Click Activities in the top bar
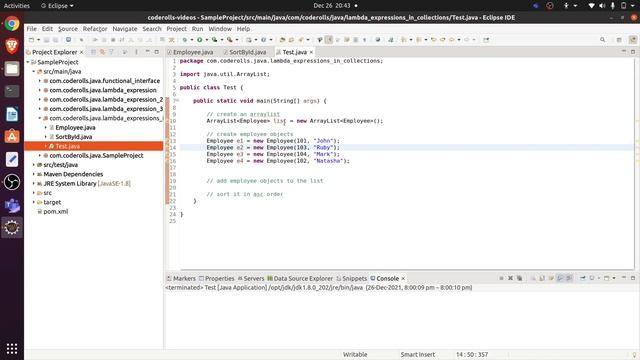640x360 pixels. pyautogui.click(x=17, y=6)
